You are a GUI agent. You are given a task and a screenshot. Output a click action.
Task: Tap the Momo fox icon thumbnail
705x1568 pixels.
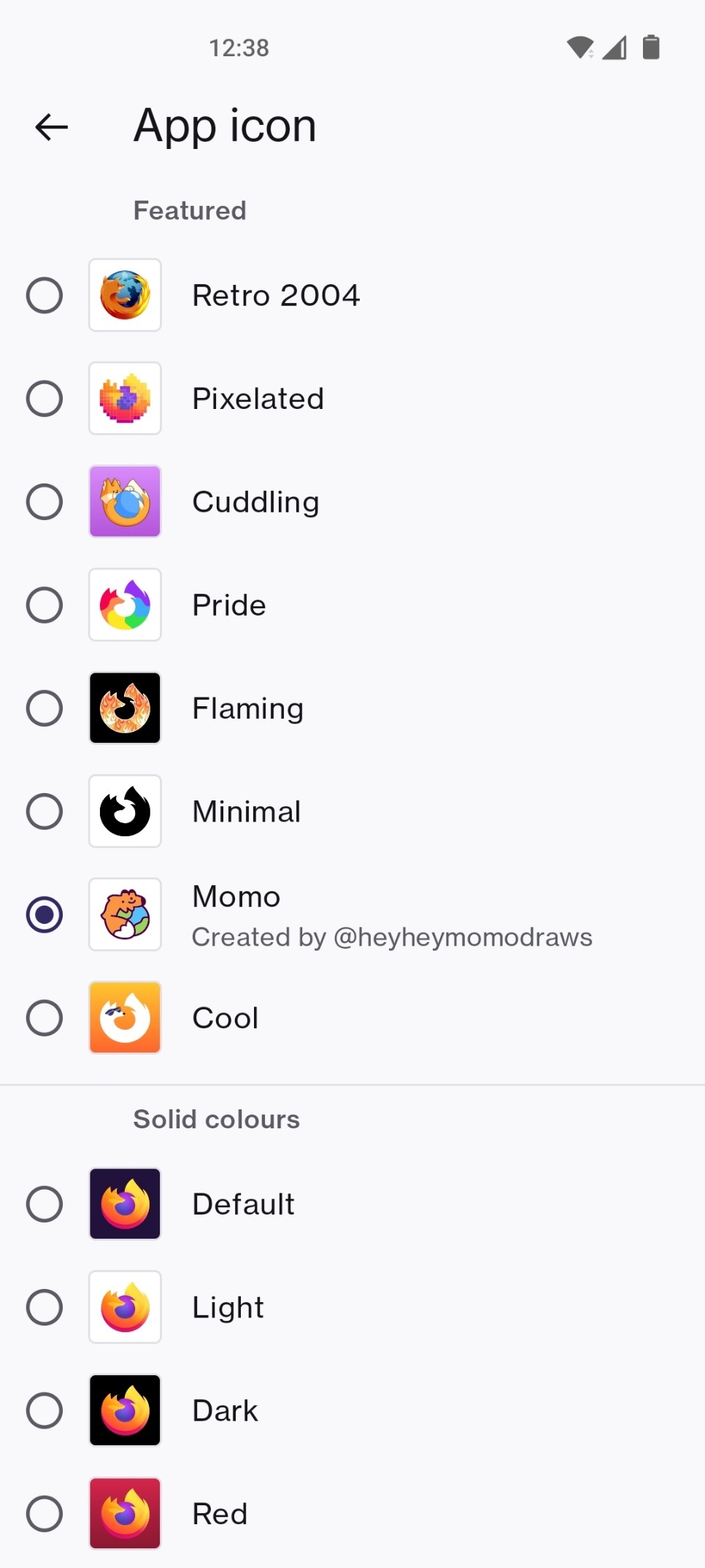pyautogui.click(x=125, y=914)
